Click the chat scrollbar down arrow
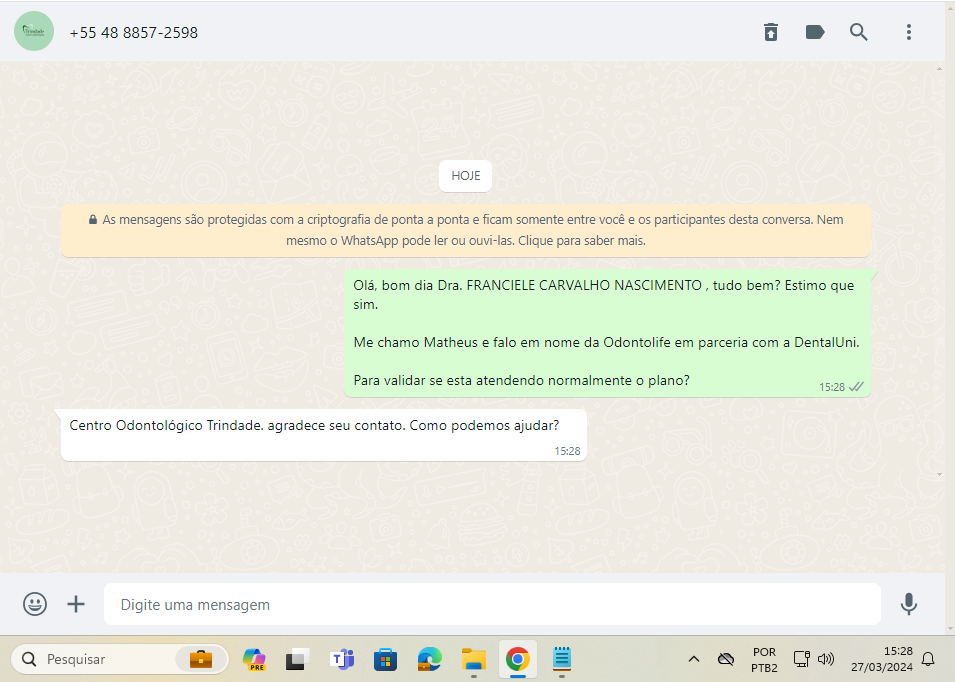This screenshot has height=682, width=955. pyautogui.click(x=939, y=474)
